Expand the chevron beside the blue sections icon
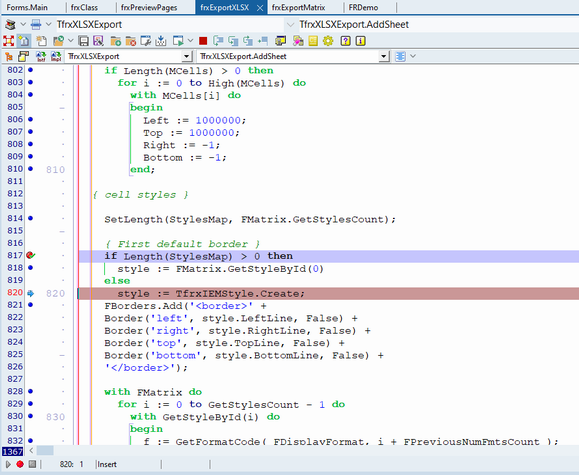 tap(413, 56)
